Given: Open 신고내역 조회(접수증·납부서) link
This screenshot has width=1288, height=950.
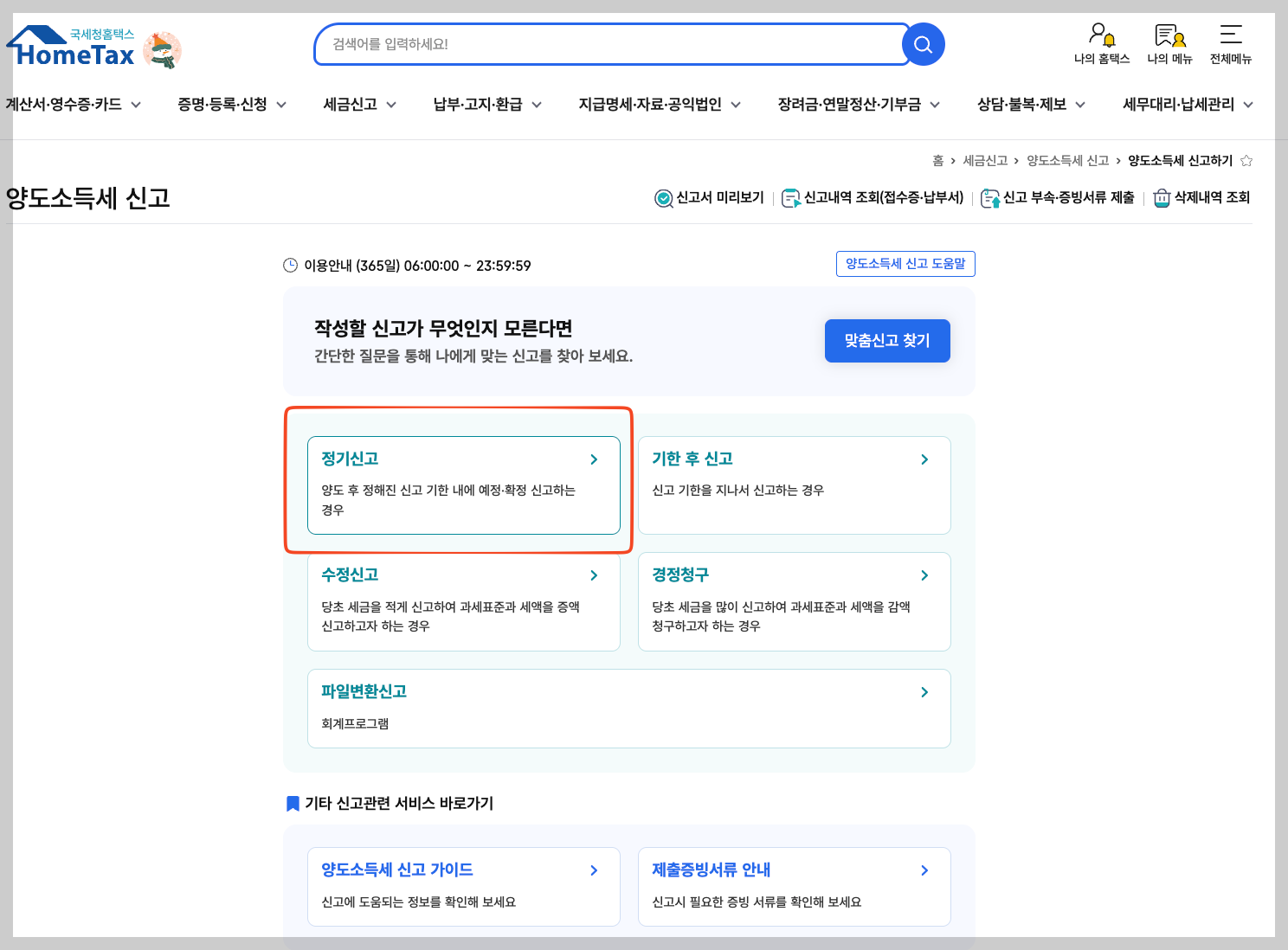Looking at the screenshot, I should 884,198.
